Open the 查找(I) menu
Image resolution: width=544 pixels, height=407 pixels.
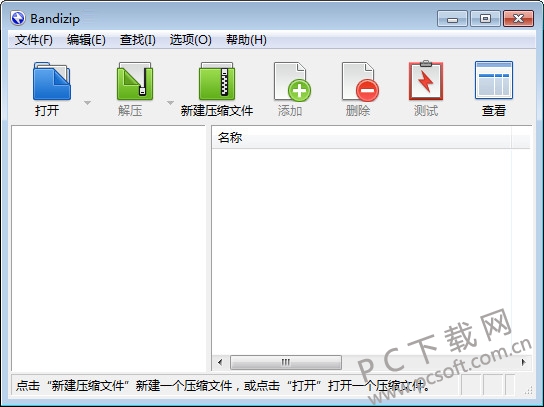[x=137, y=40]
